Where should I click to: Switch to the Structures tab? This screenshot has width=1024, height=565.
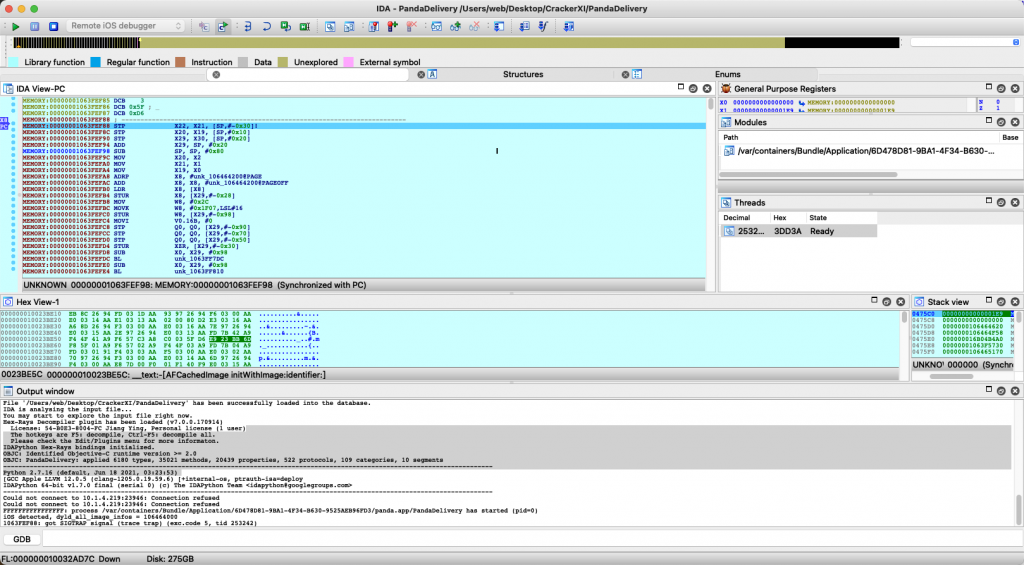tap(522, 74)
